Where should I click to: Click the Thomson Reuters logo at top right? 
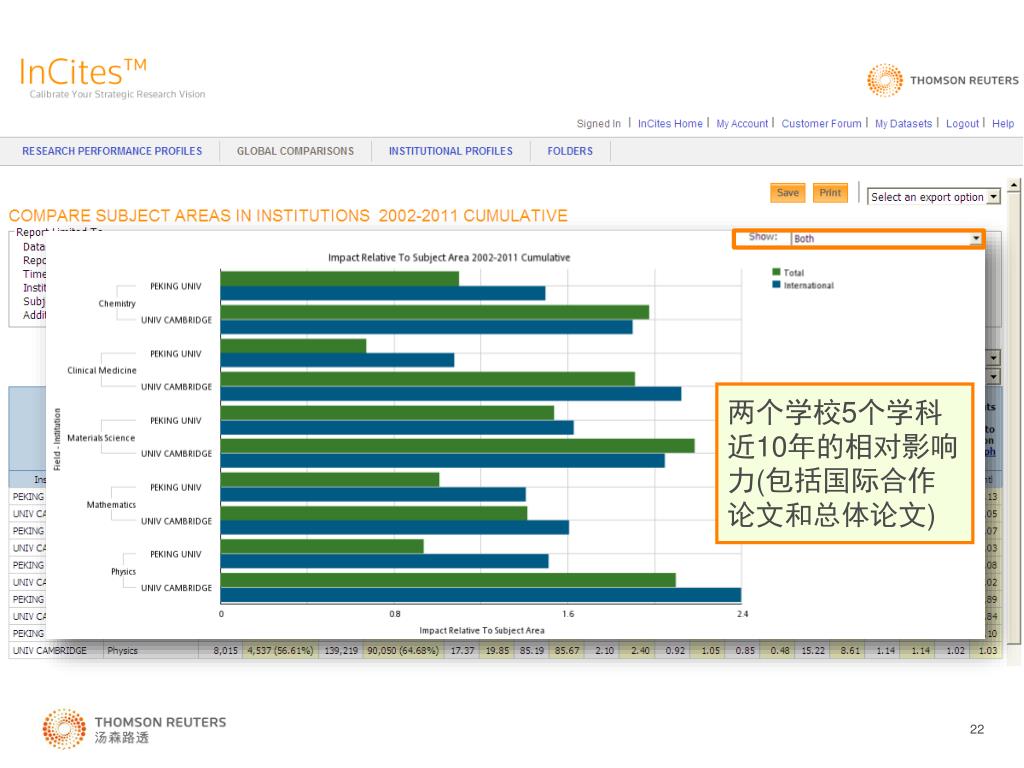pyautogui.click(x=942, y=80)
